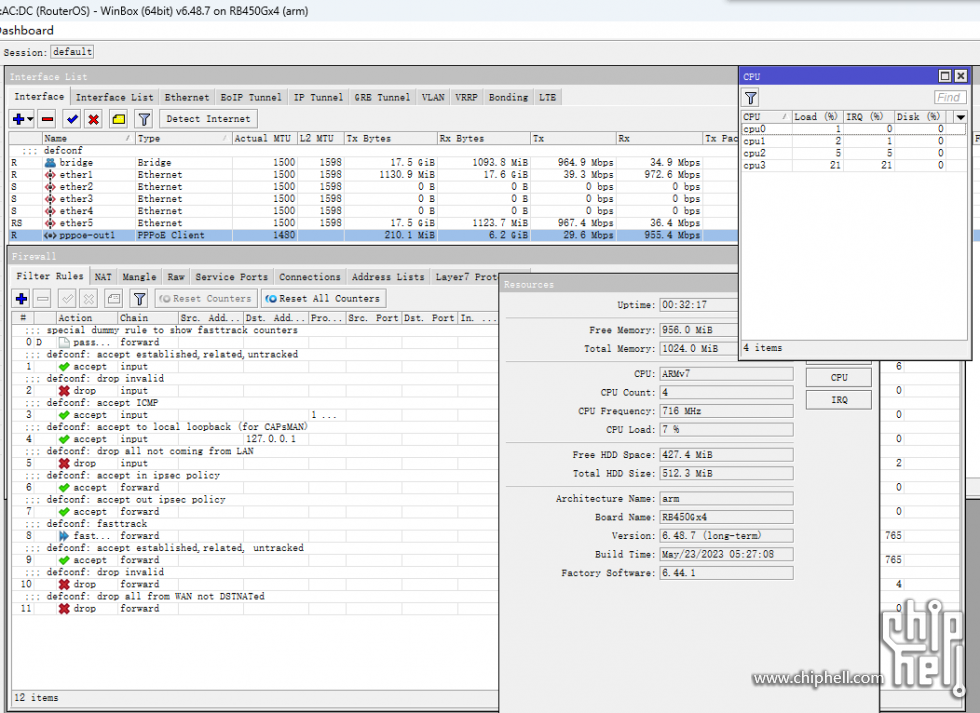Sort by the Name column header in Interface List
The height and width of the screenshot is (713, 980).
(x=88, y=138)
